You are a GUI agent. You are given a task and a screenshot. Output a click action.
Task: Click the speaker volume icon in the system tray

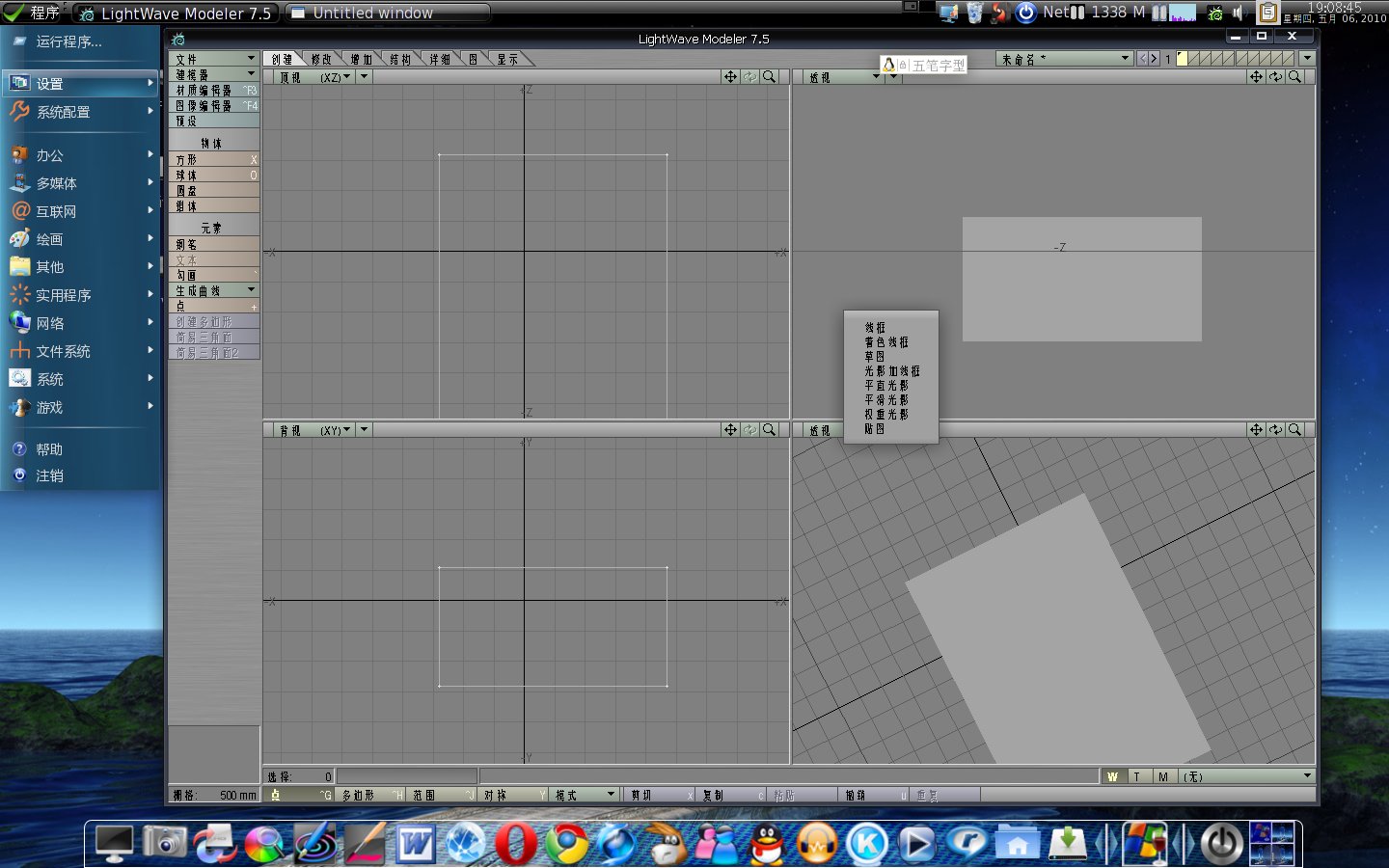1239,13
